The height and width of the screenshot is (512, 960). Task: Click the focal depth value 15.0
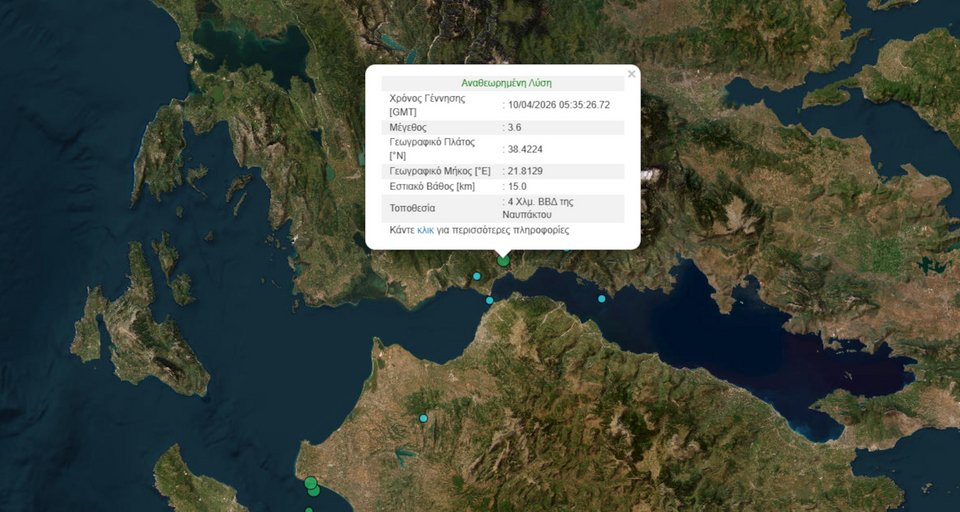pos(517,186)
